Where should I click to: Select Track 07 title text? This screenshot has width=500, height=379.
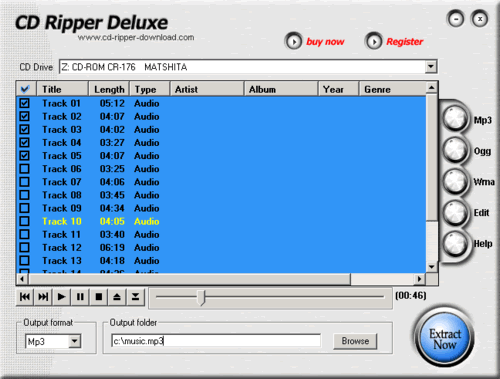(62, 182)
